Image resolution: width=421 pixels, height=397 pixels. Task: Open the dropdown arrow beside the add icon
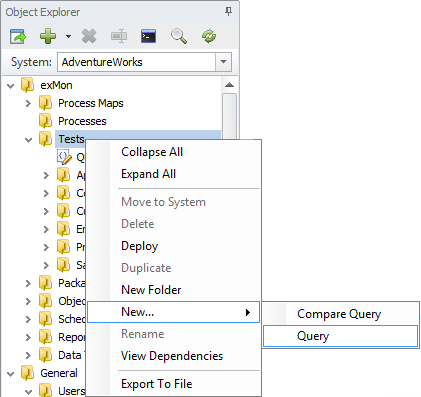click(68, 36)
